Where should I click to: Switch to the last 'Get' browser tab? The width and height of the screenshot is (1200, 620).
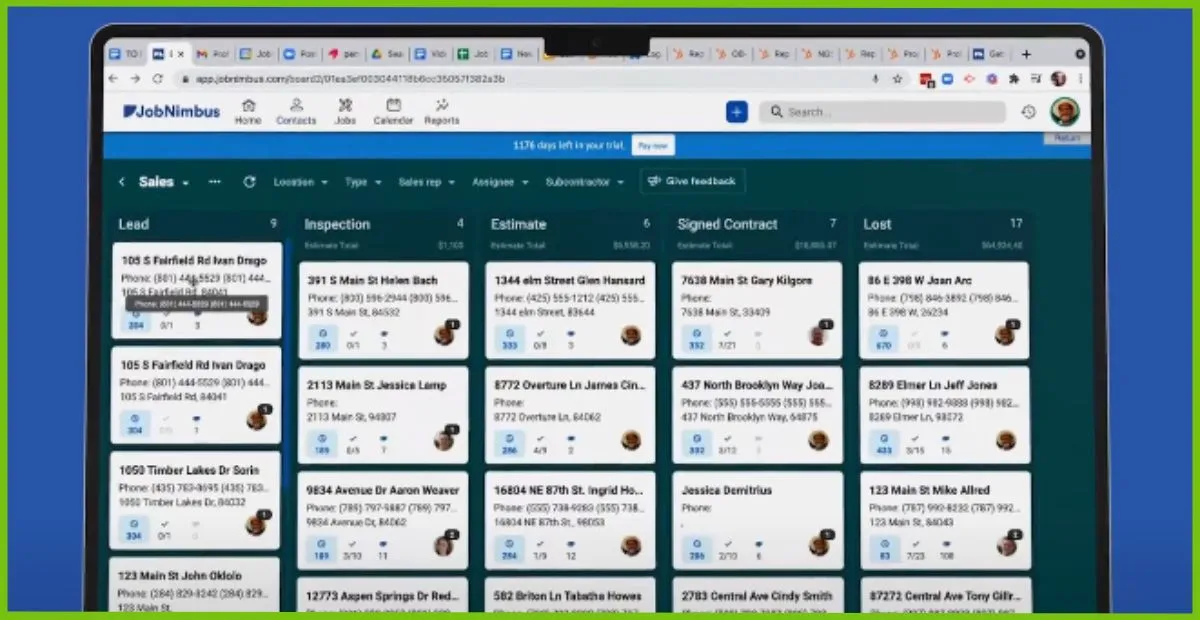tap(990, 53)
